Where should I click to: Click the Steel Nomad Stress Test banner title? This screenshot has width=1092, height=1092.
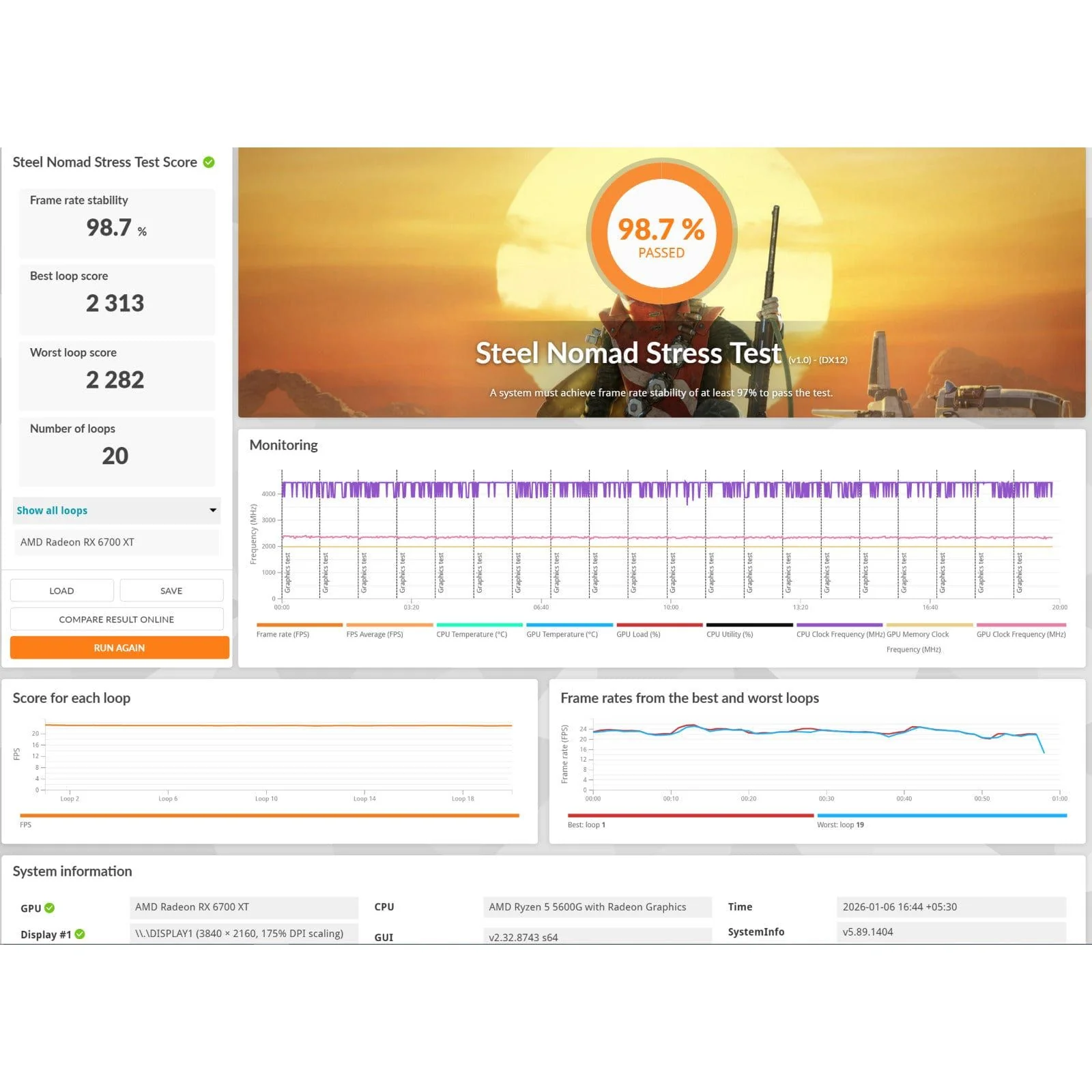click(x=628, y=353)
